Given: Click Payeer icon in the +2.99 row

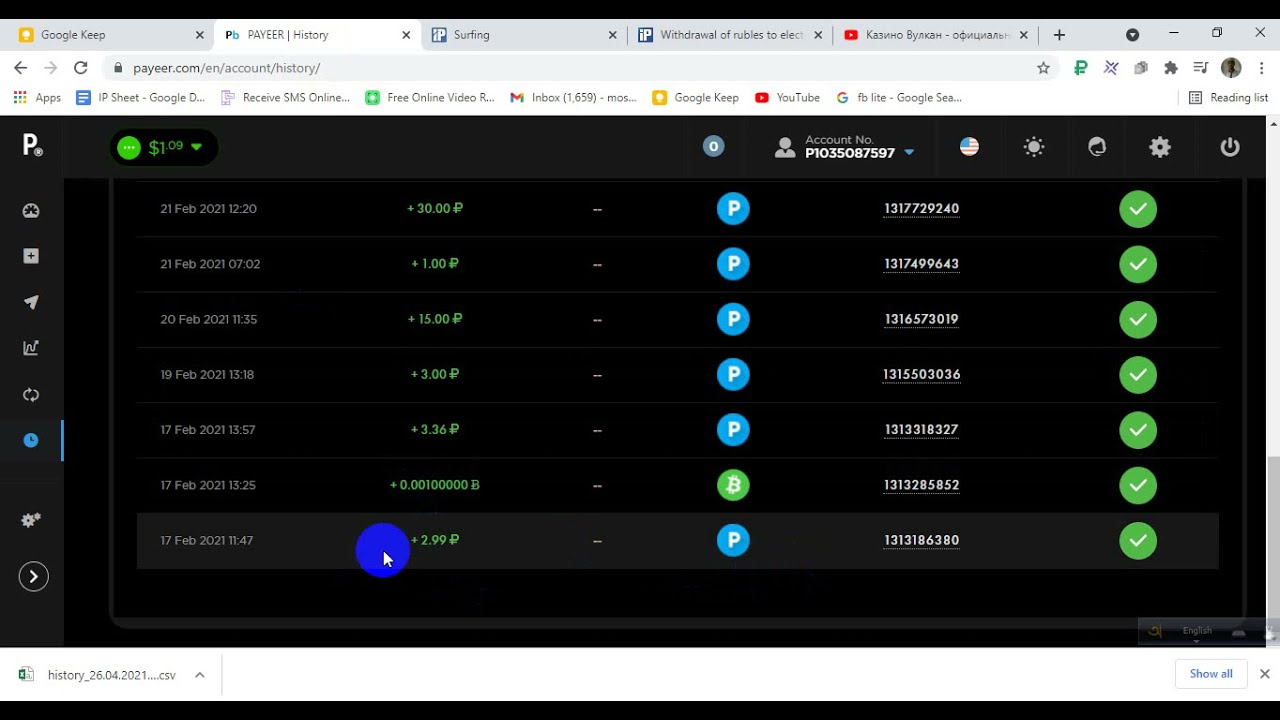Looking at the screenshot, I should [733, 540].
